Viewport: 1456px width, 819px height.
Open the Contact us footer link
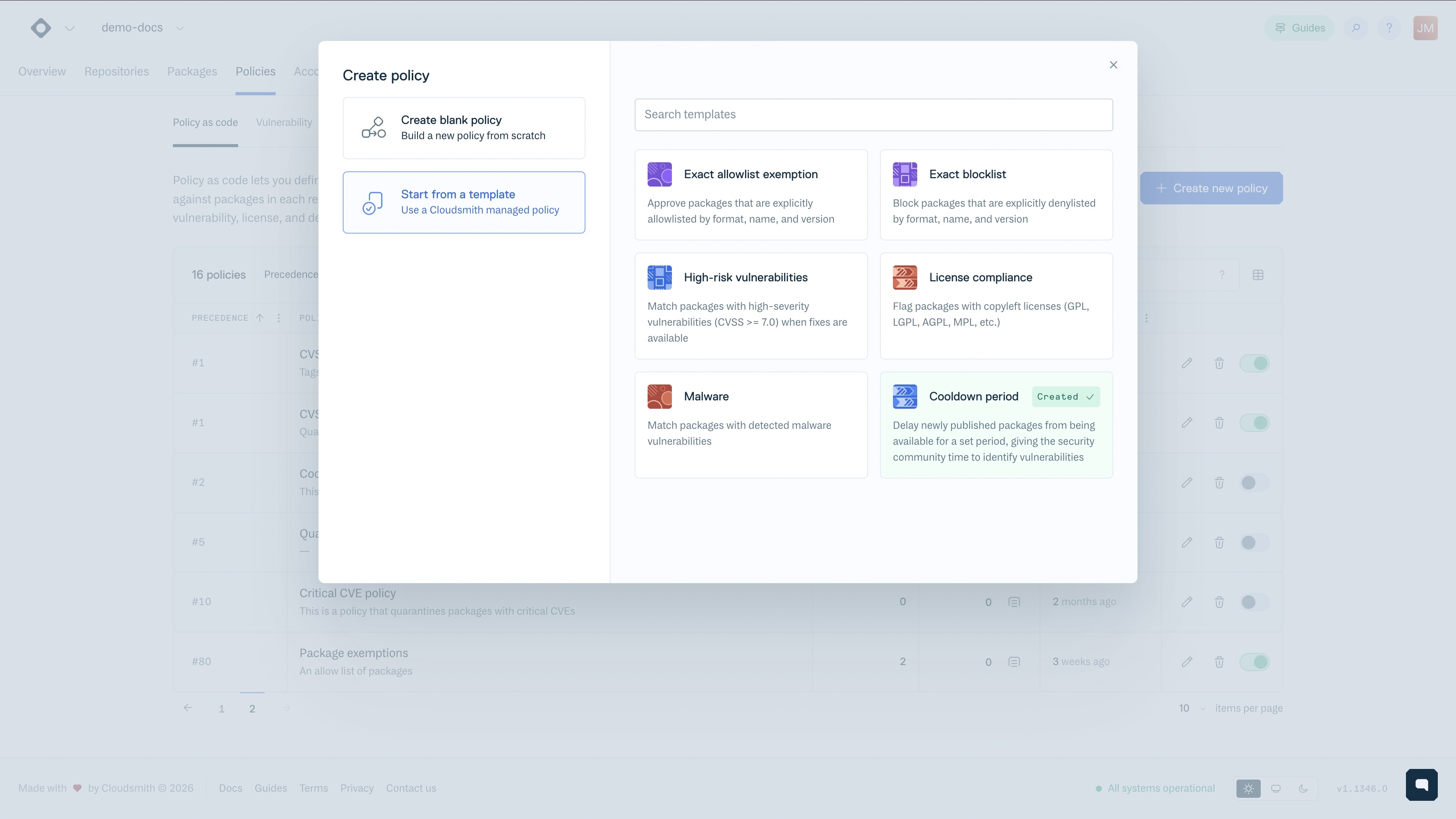[411, 789]
